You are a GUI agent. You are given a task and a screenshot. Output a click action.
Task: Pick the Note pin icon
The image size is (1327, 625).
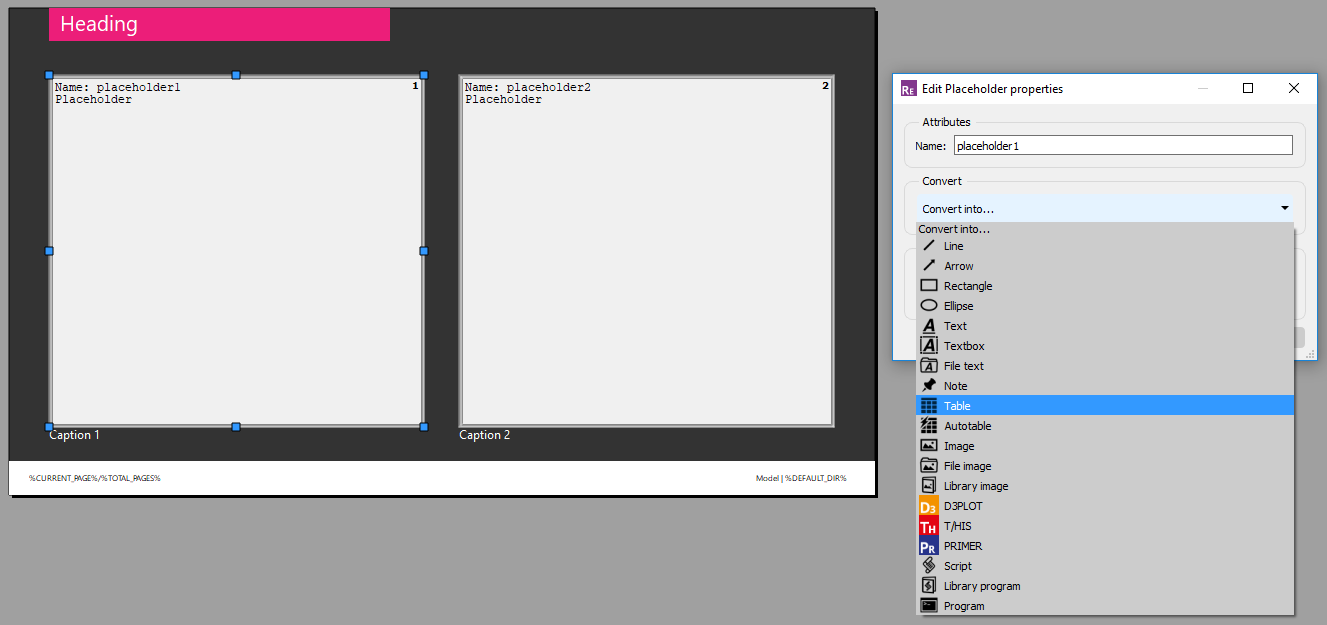[x=929, y=386]
